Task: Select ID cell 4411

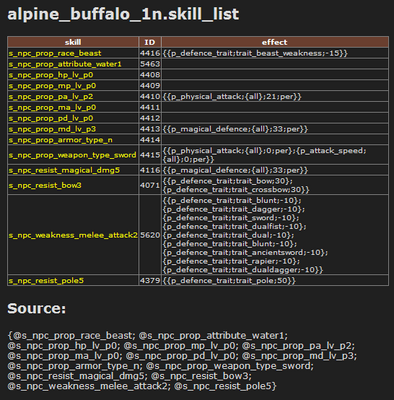Action: tap(150, 107)
